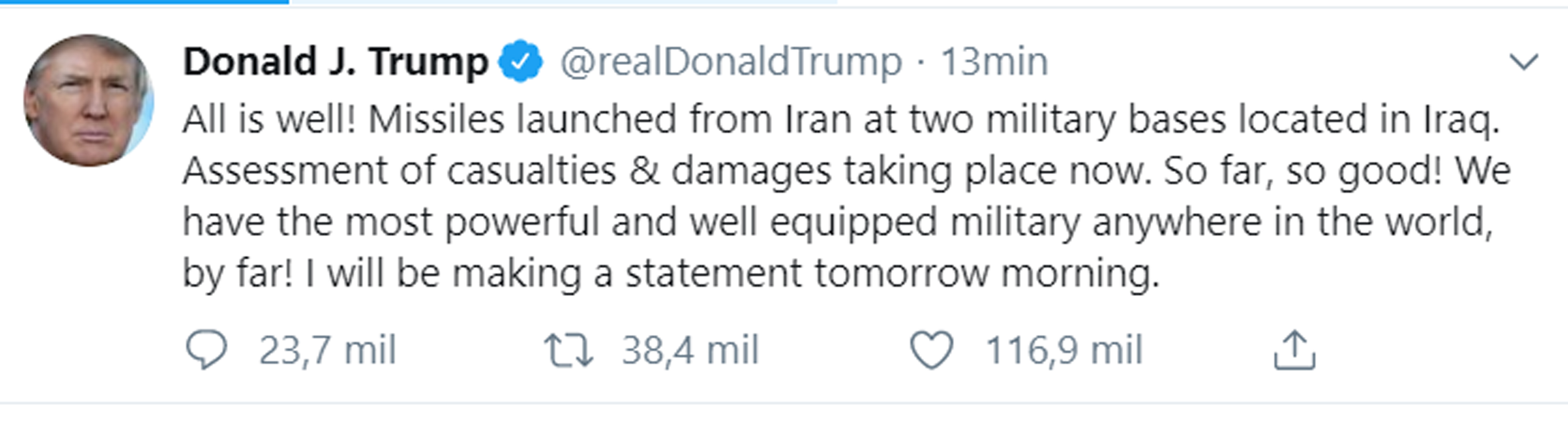Click the reply speech bubble icon
The height and width of the screenshot is (432, 1568).
point(206,349)
